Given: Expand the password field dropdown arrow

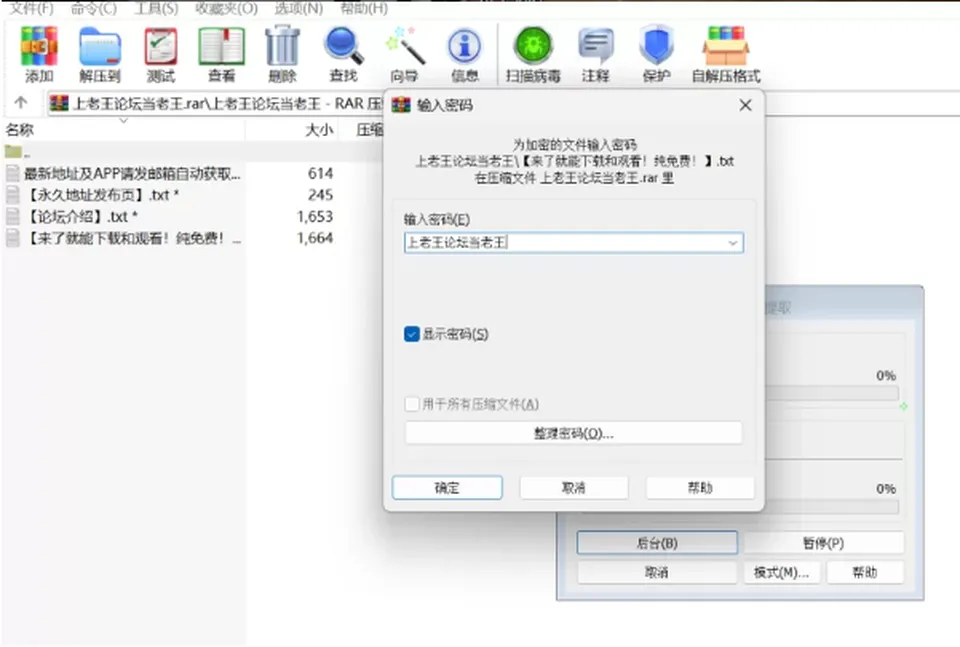Looking at the screenshot, I should click(x=732, y=243).
